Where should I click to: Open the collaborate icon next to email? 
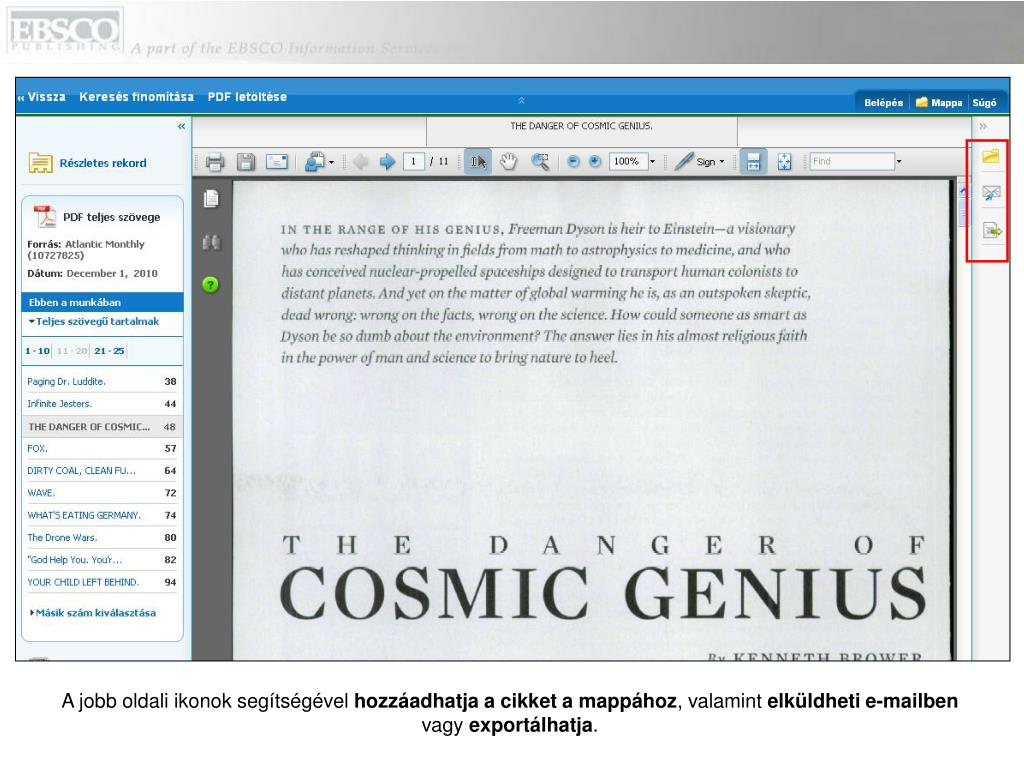[315, 161]
